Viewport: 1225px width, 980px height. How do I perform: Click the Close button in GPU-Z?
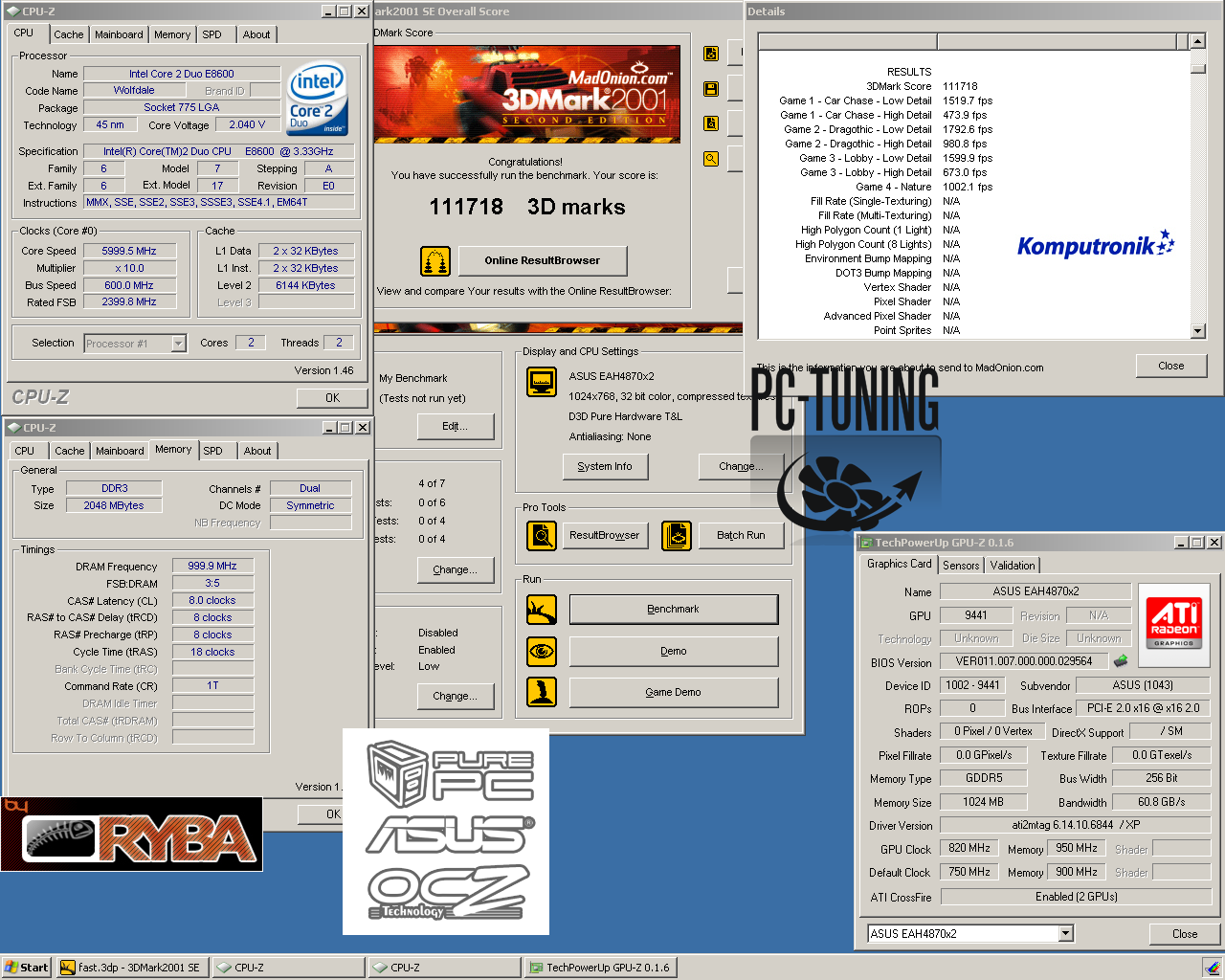[x=1185, y=934]
